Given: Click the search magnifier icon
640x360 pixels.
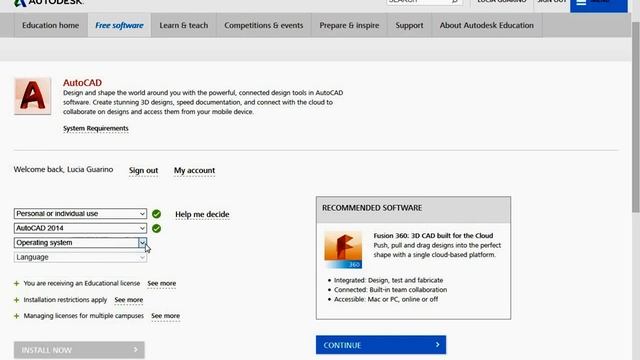Looking at the screenshot, I should tap(455, 2).
